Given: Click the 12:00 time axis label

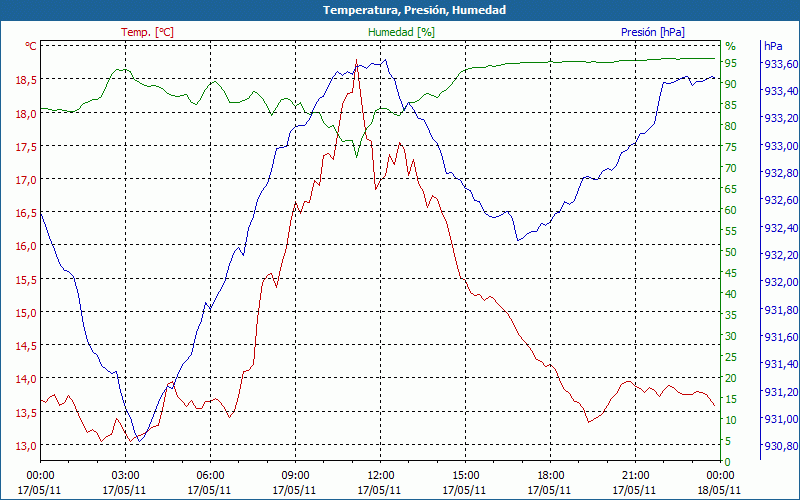Looking at the screenshot, I should [x=380, y=476].
